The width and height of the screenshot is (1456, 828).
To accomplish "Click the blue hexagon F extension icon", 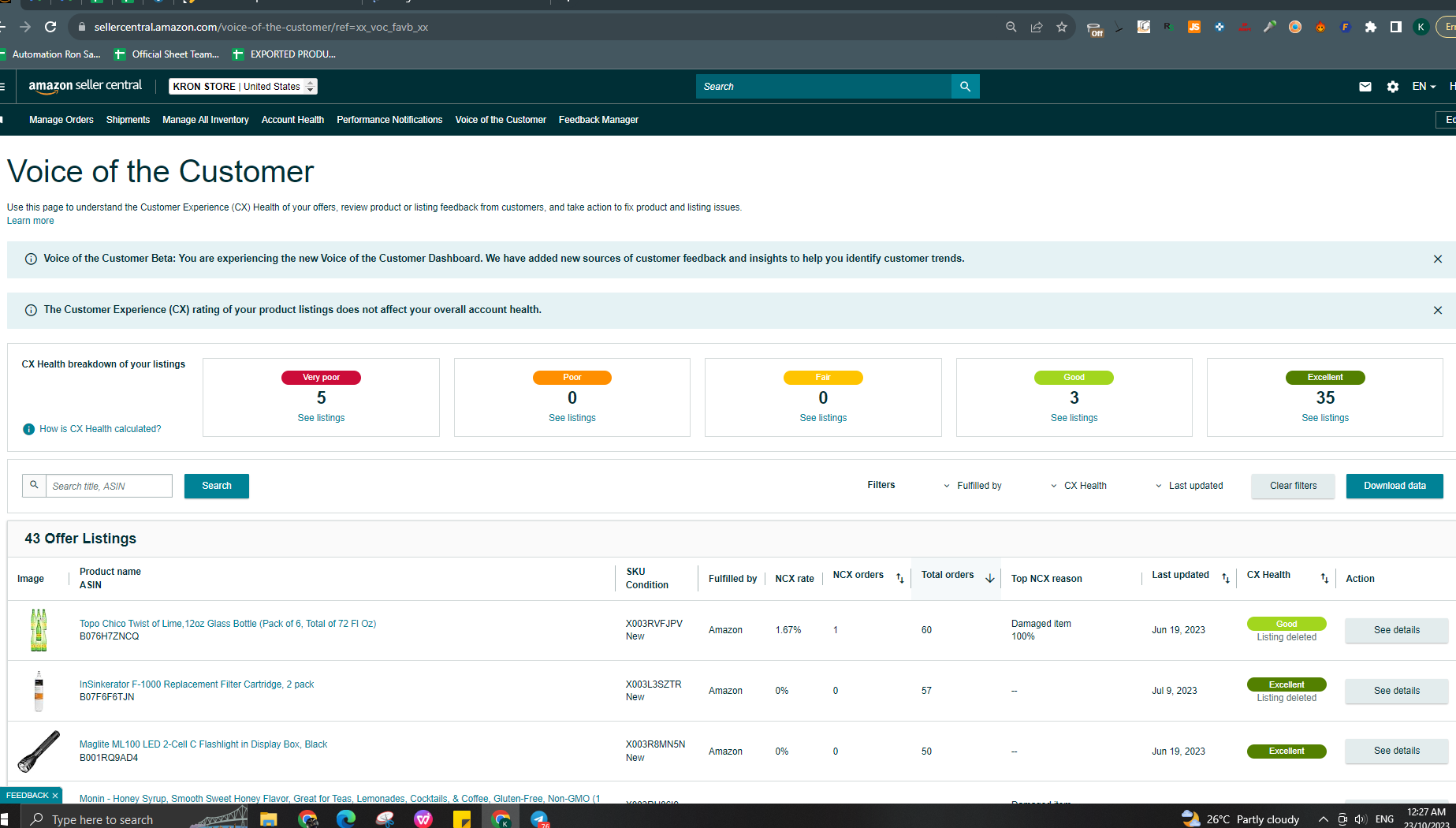I will (x=1346, y=27).
